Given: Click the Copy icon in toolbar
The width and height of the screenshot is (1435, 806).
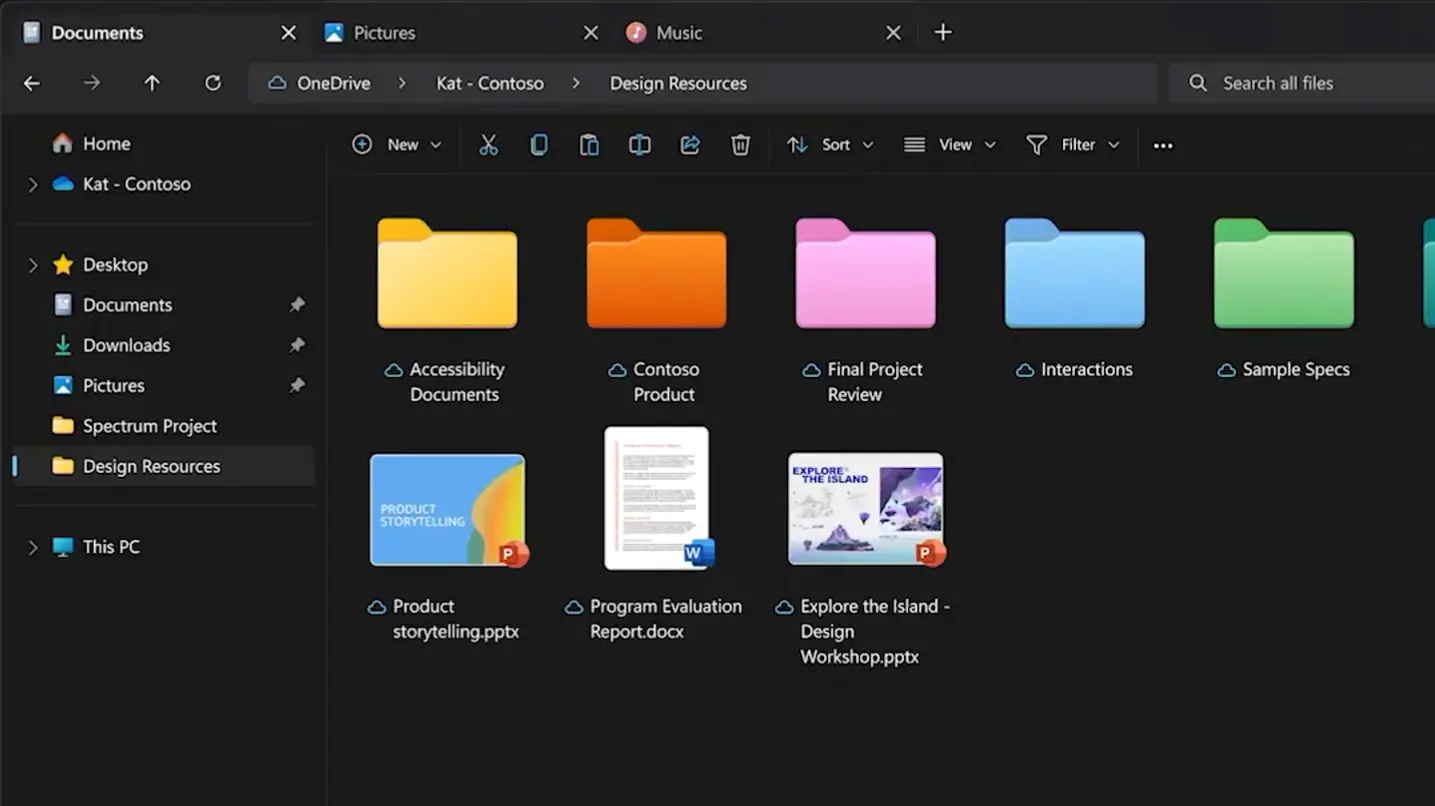Looking at the screenshot, I should click(x=539, y=145).
